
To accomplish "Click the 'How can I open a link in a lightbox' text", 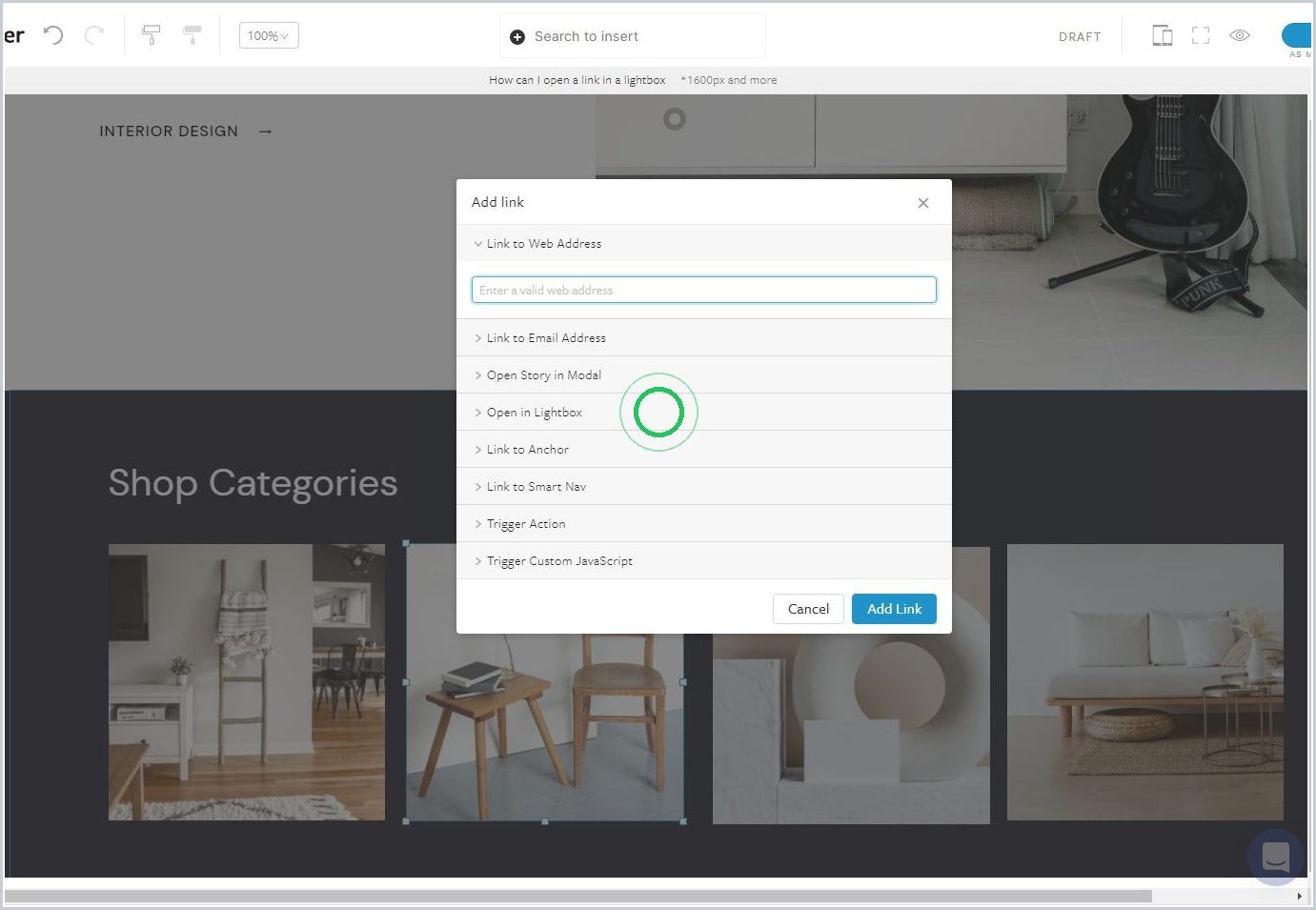I will 577,80.
